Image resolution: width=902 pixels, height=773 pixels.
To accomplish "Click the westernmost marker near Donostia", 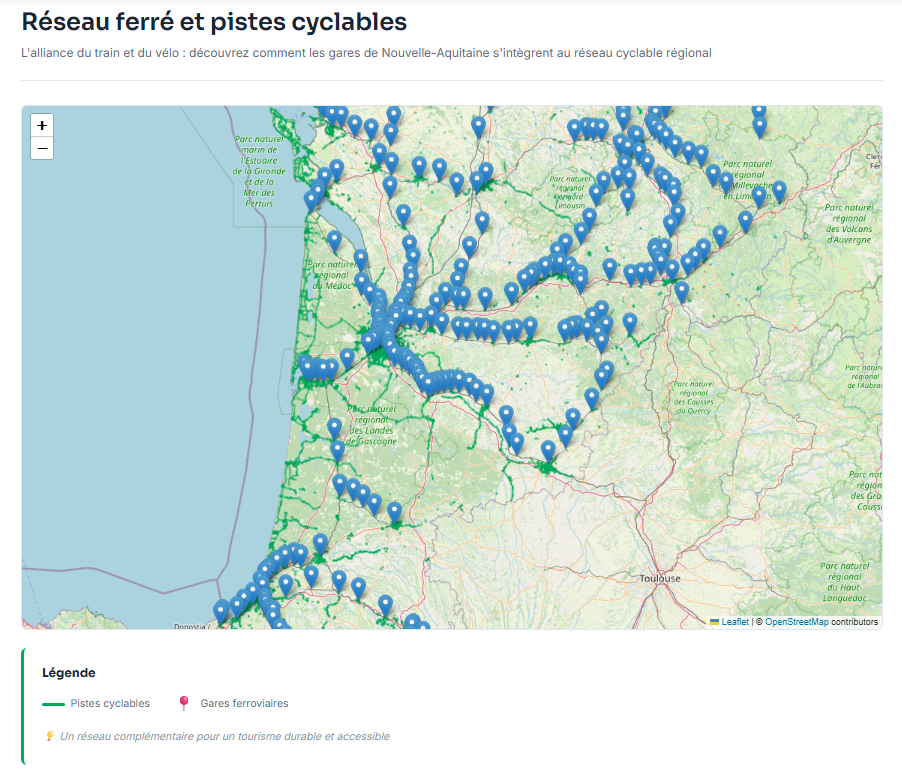I will [x=221, y=610].
